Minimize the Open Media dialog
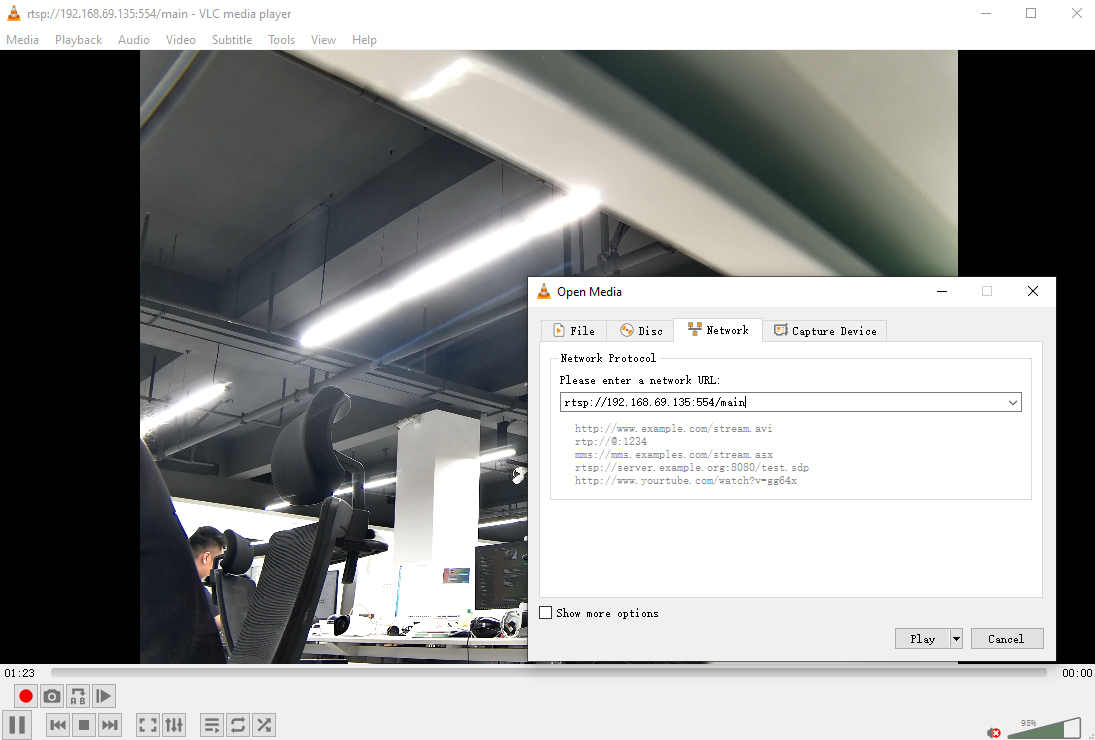This screenshot has height=740, width=1095. pyautogui.click(x=942, y=291)
